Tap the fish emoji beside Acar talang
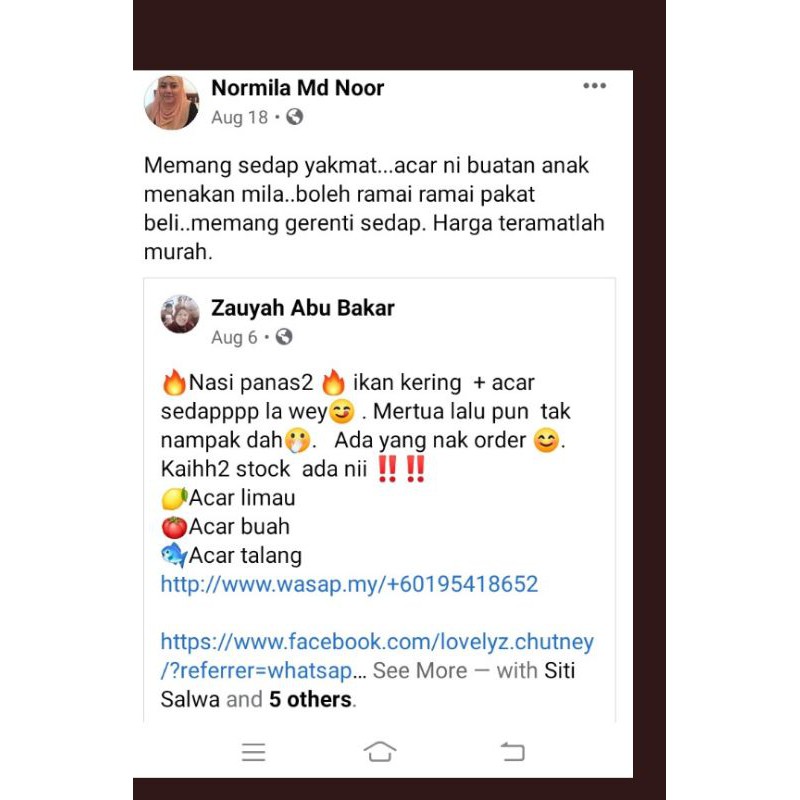The height and width of the screenshot is (800, 800). (x=174, y=555)
